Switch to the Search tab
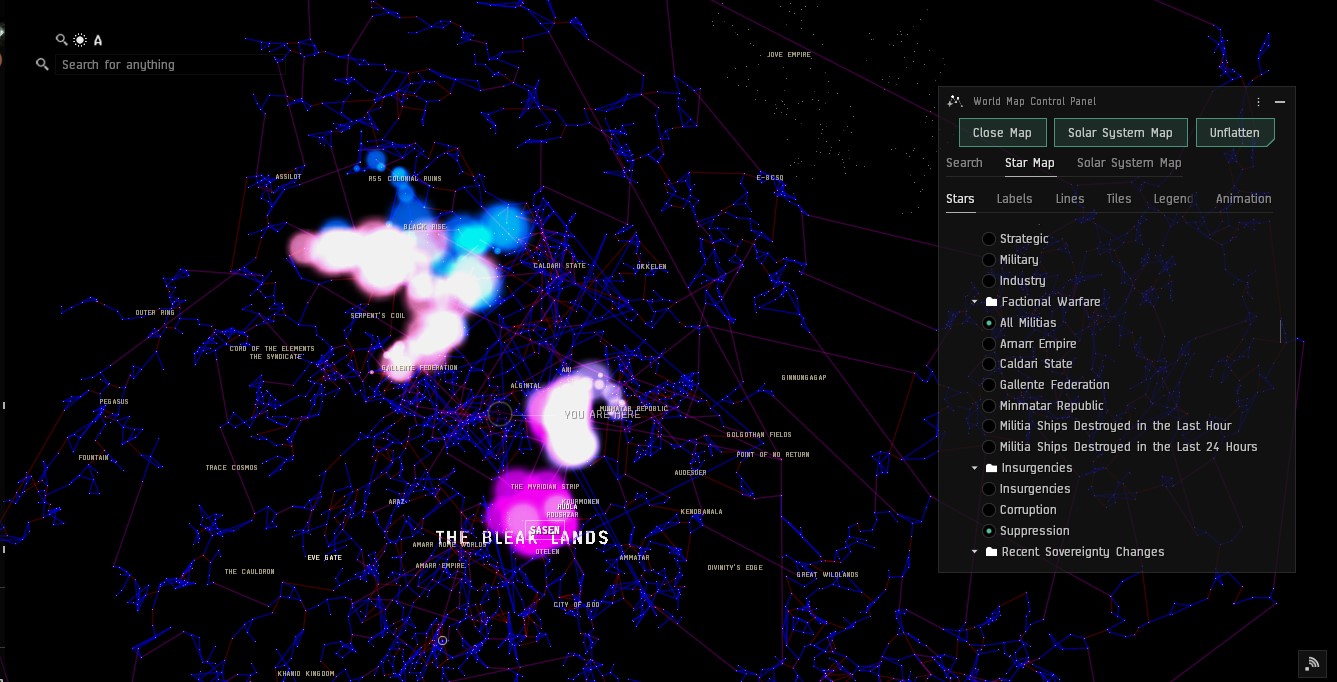1337x682 pixels. 964,163
